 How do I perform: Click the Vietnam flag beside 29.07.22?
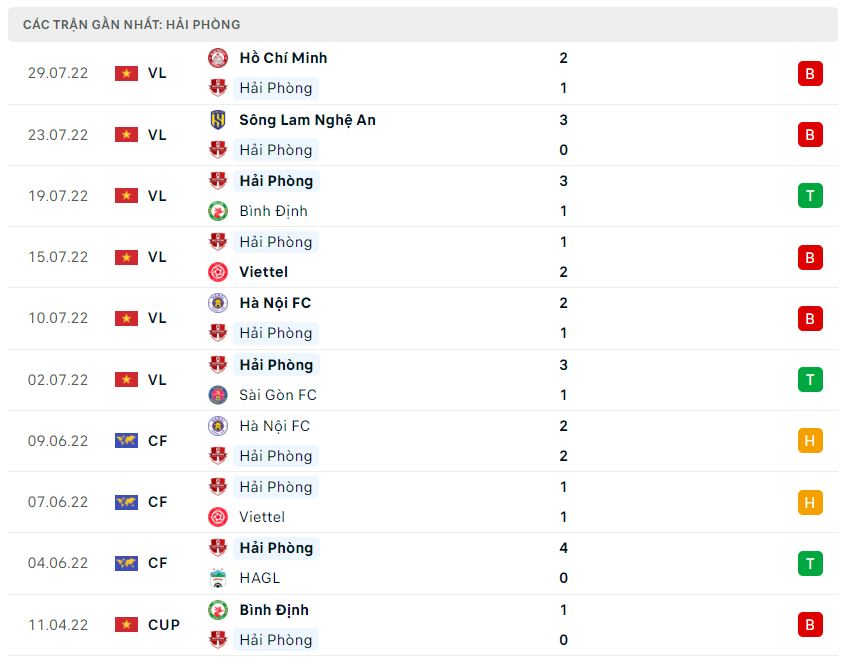click(x=126, y=73)
